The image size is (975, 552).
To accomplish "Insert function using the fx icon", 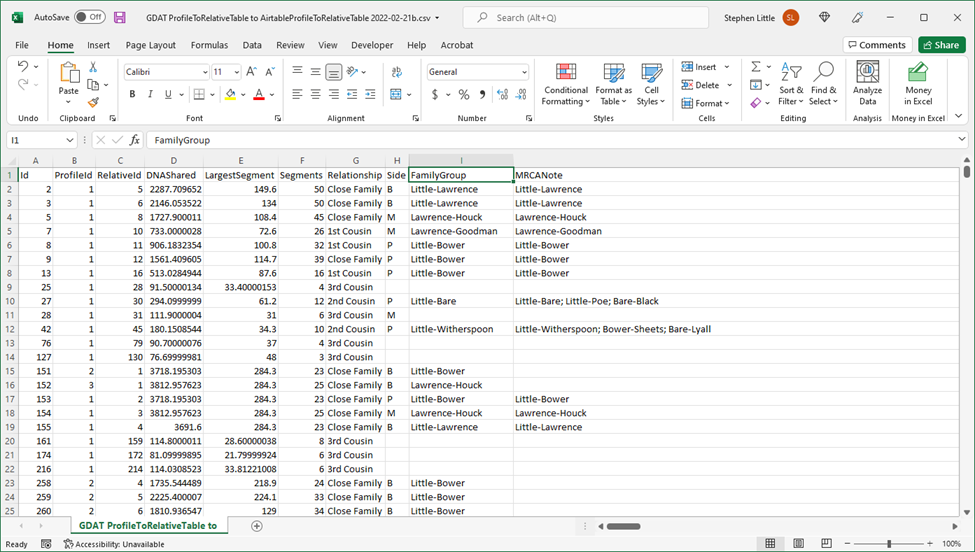I will pyautogui.click(x=135, y=140).
